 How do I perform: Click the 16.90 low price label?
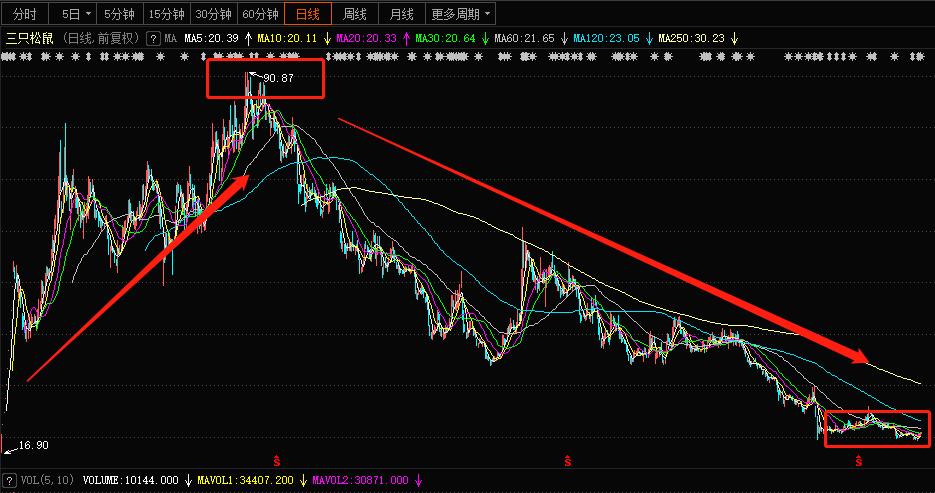coord(33,445)
